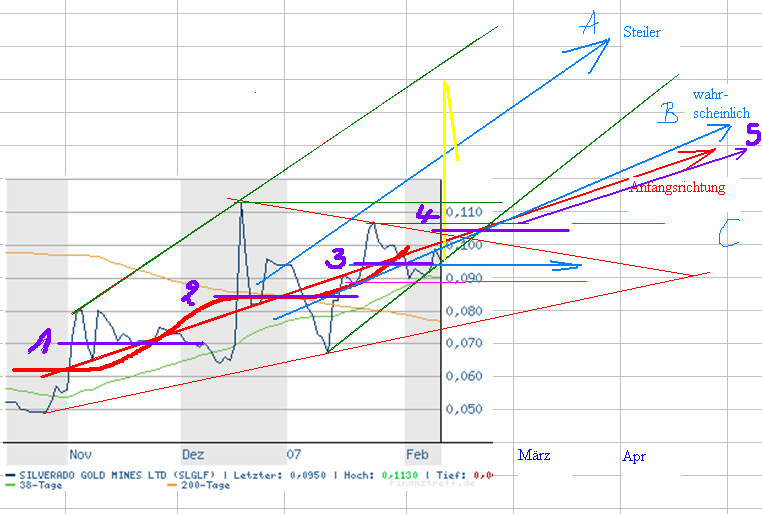Select the 0,100 price axis value
This screenshot has width=762, height=514.
tap(464, 245)
